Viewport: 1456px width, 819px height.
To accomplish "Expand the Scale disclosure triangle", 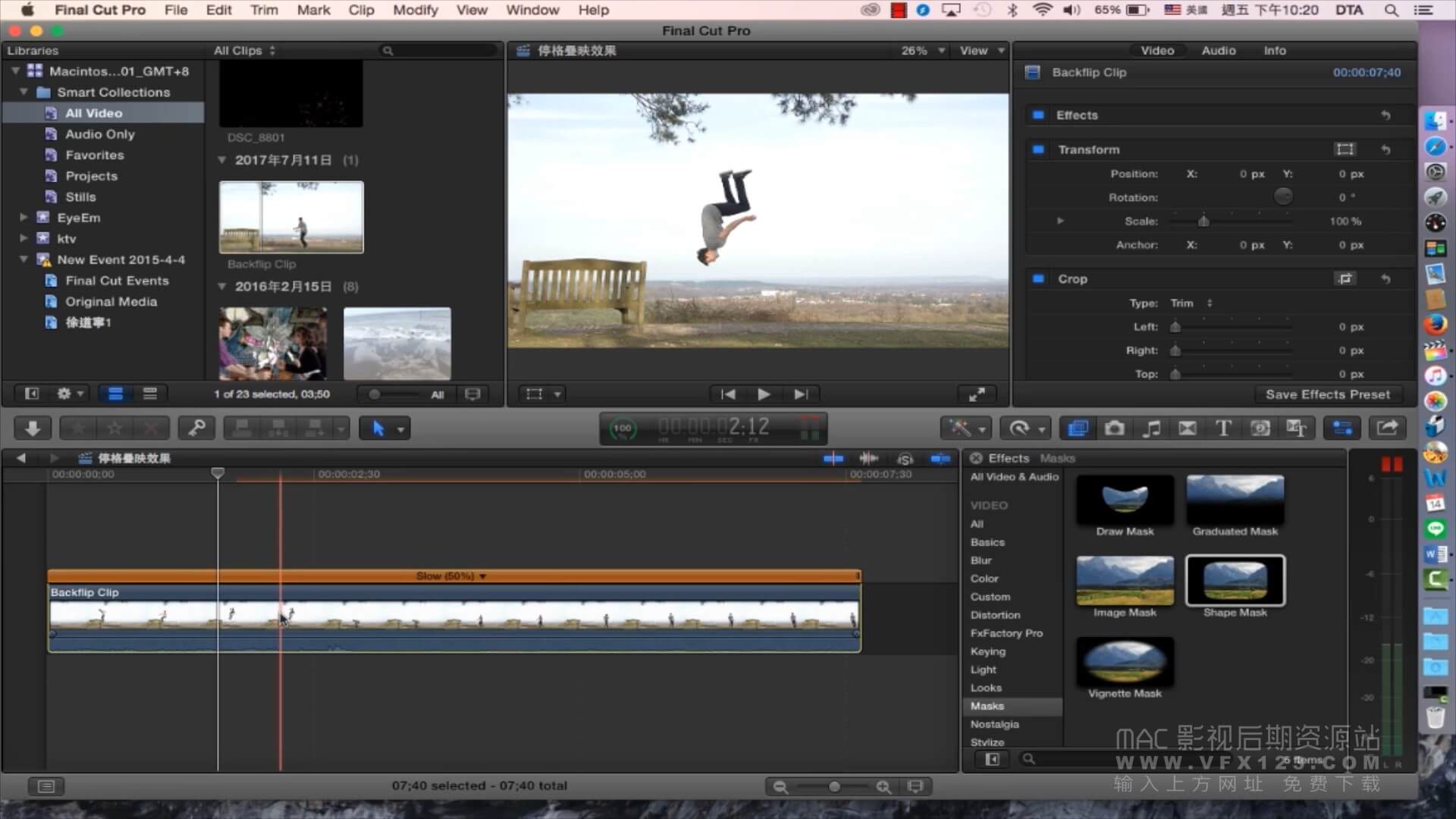I will tap(1060, 221).
